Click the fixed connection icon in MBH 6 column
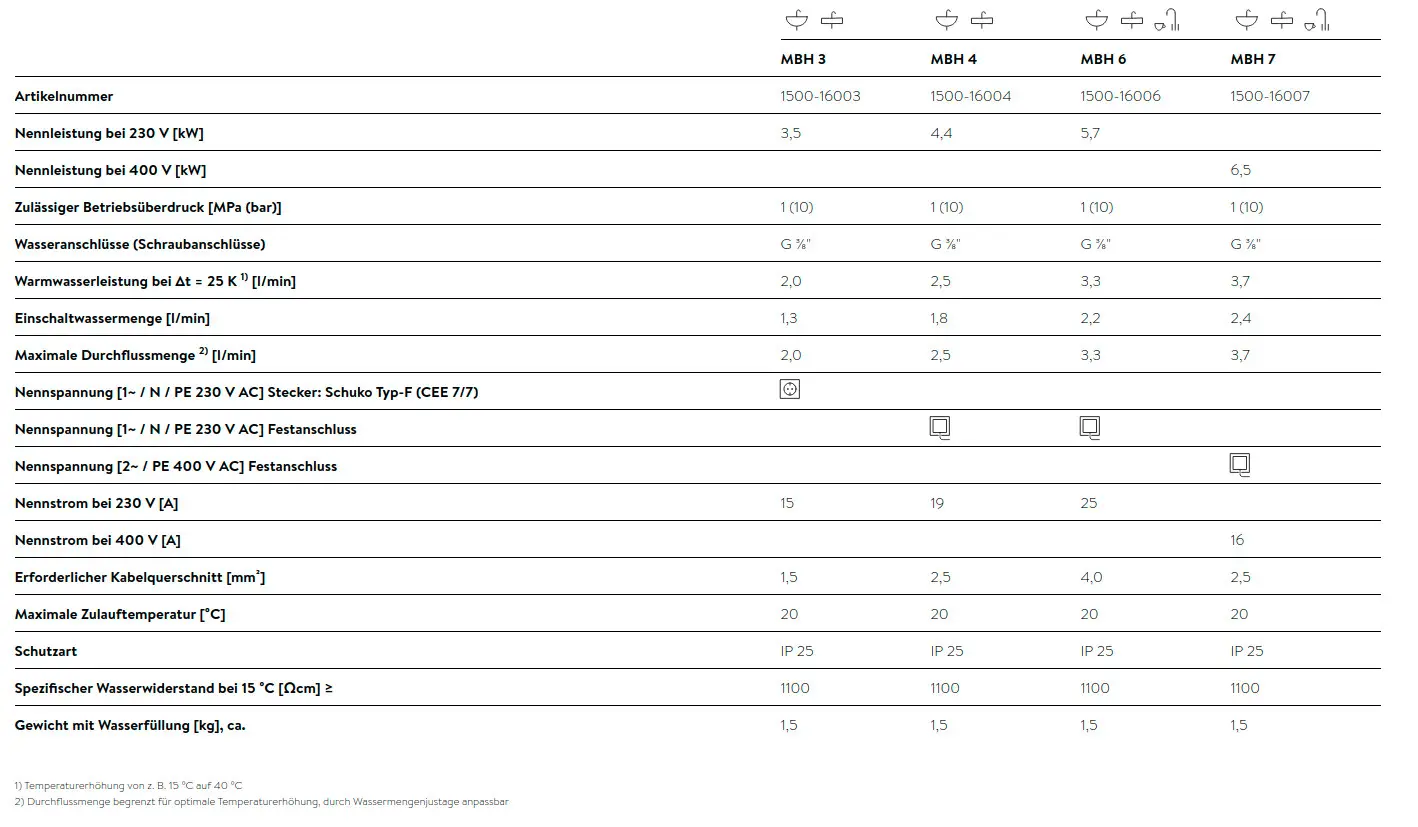 pyautogui.click(x=1090, y=428)
